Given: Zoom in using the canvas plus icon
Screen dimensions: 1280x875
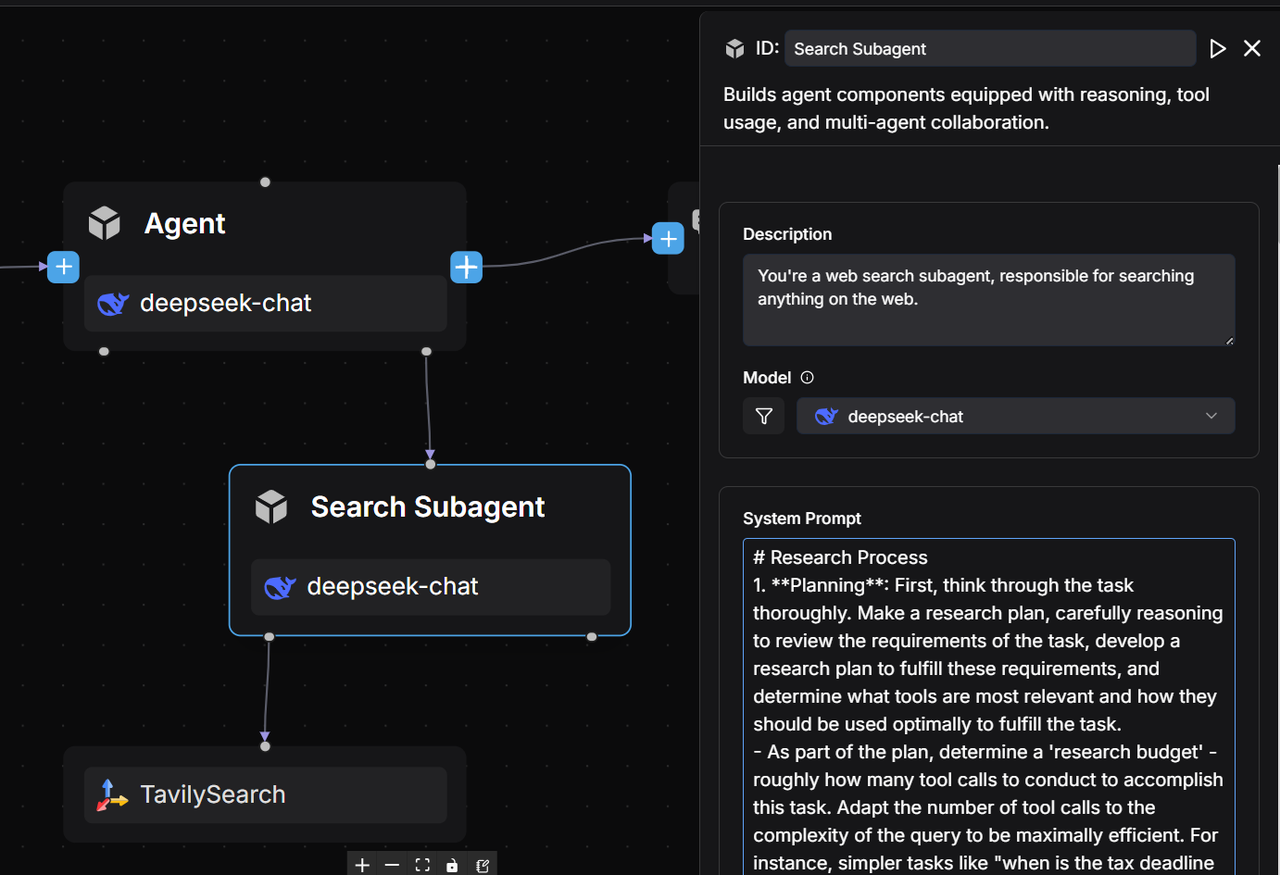Looking at the screenshot, I should tap(362, 864).
